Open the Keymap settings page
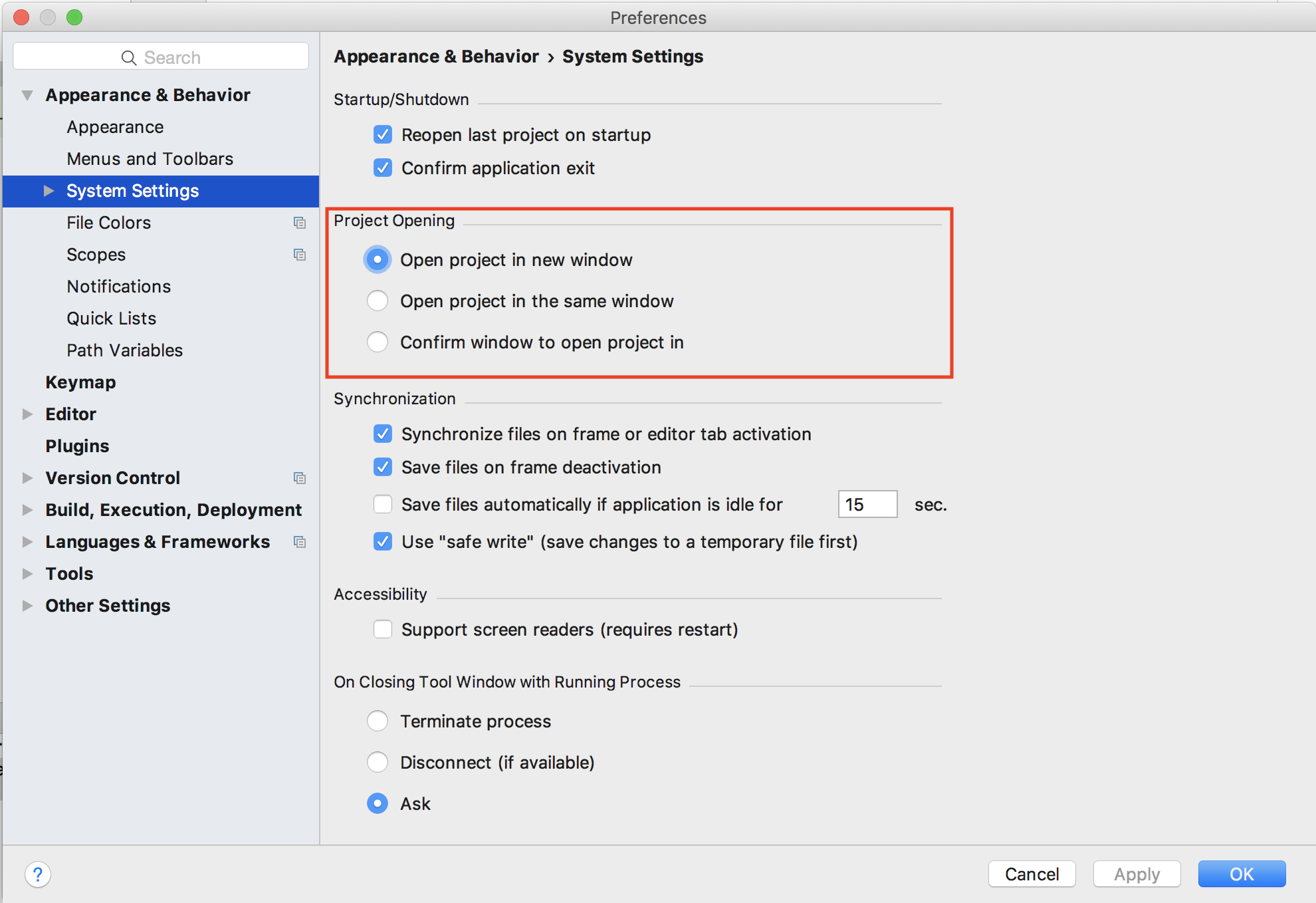 coord(80,382)
